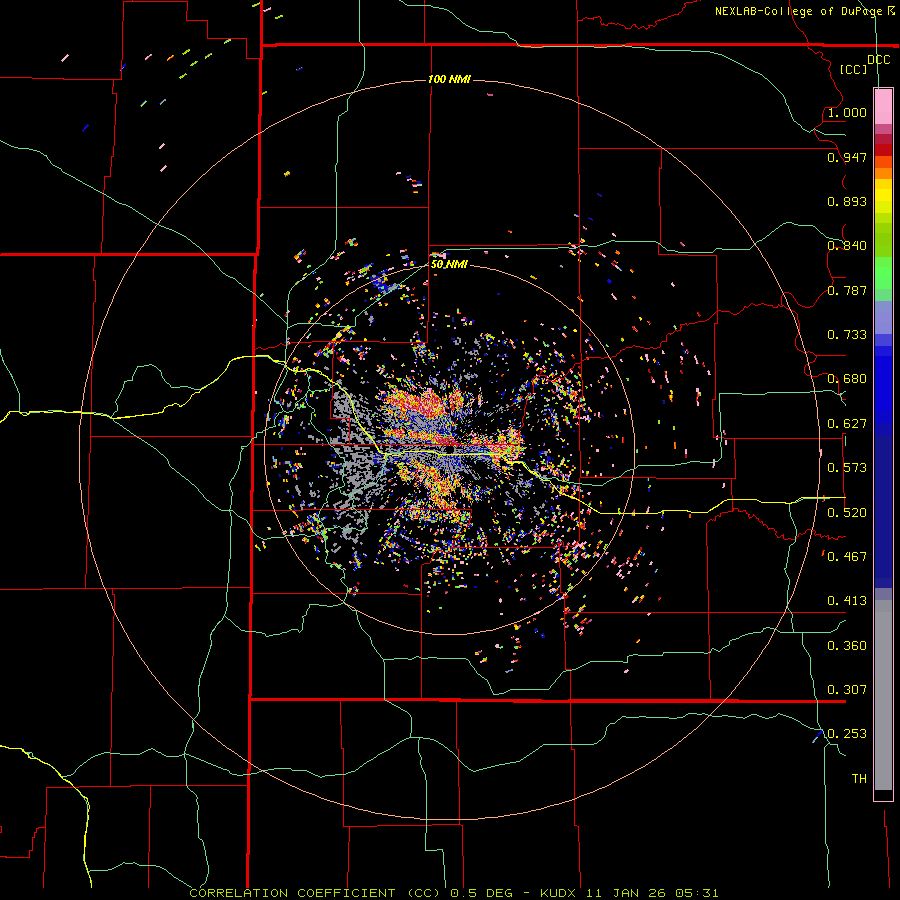Click the 0.947 scale value
The image size is (900, 900).
[x=847, y=157]
